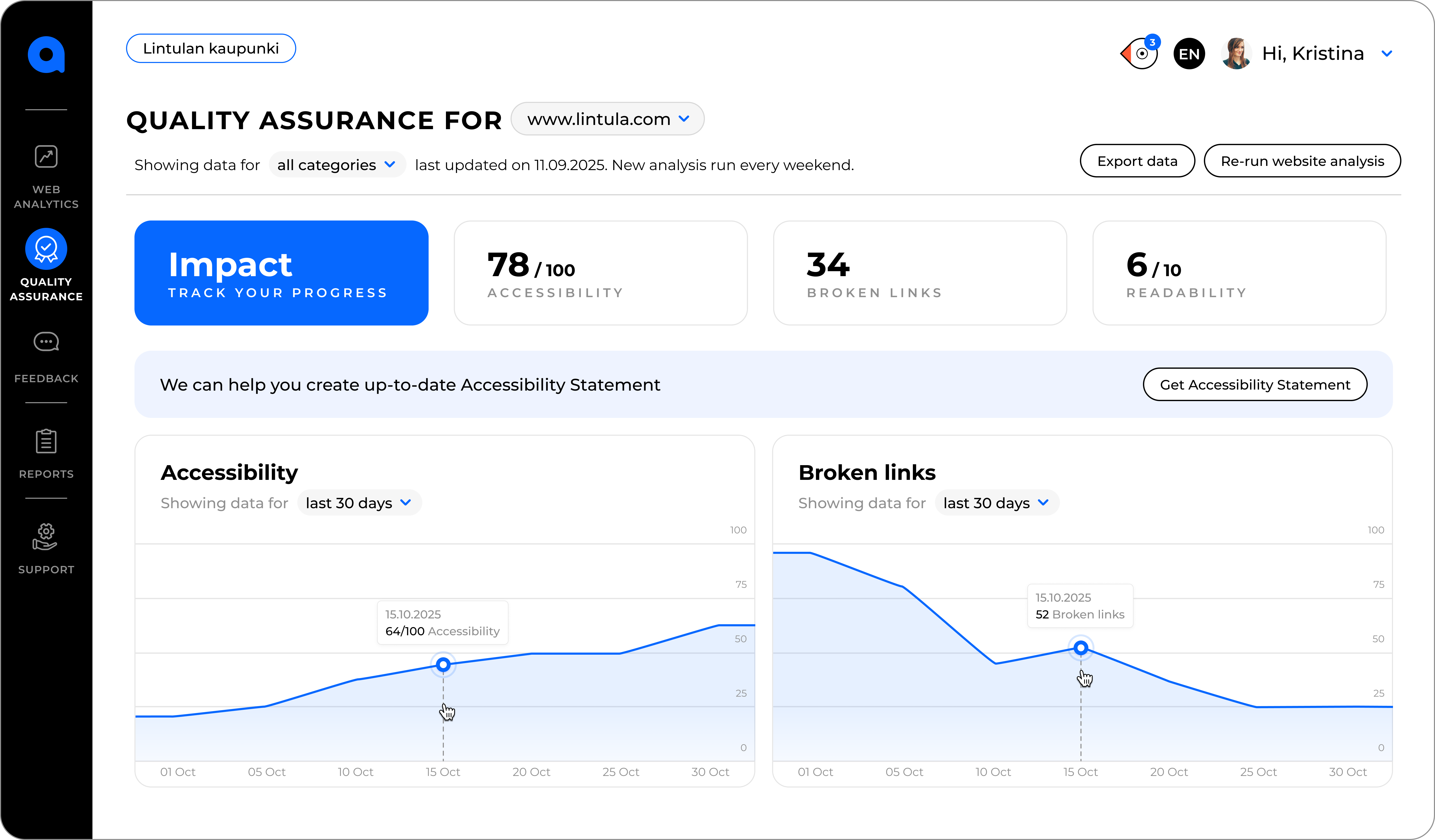Viewport: 1435px width, 840px height.
Task: Click the EN language switcher
Action: (1189, 54)
